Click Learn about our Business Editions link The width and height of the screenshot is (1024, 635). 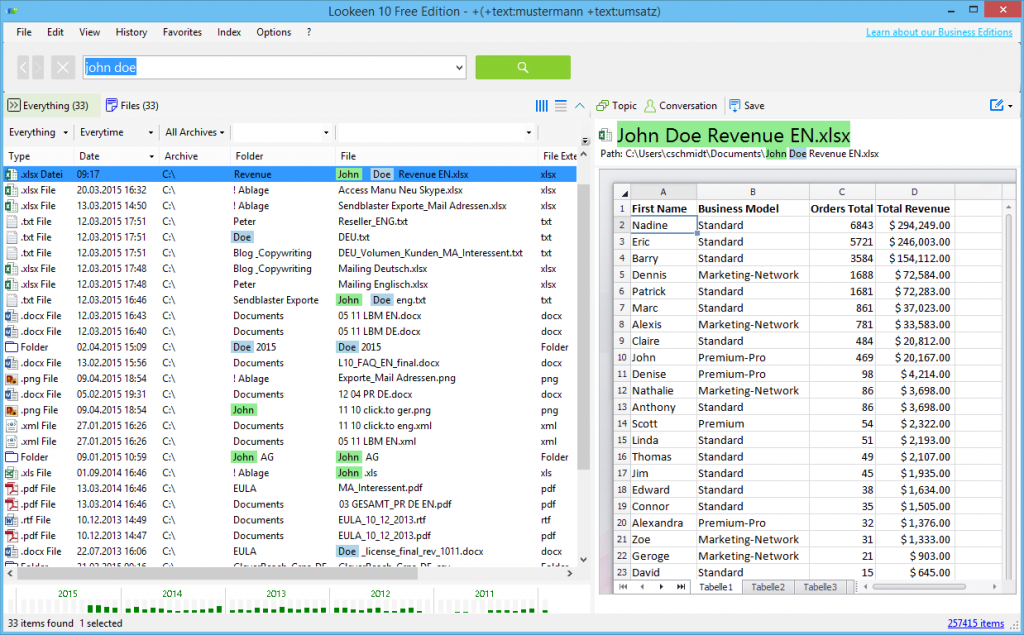point(938,32)
